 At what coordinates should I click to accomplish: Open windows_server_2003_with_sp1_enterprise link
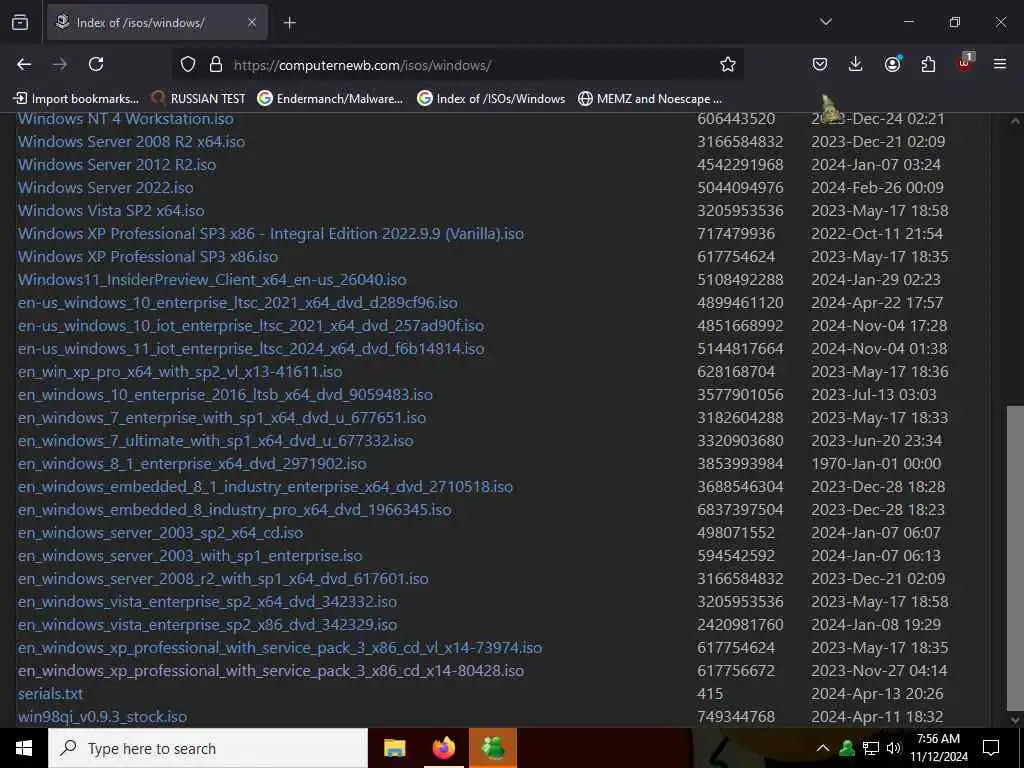[x=190, y=556]
